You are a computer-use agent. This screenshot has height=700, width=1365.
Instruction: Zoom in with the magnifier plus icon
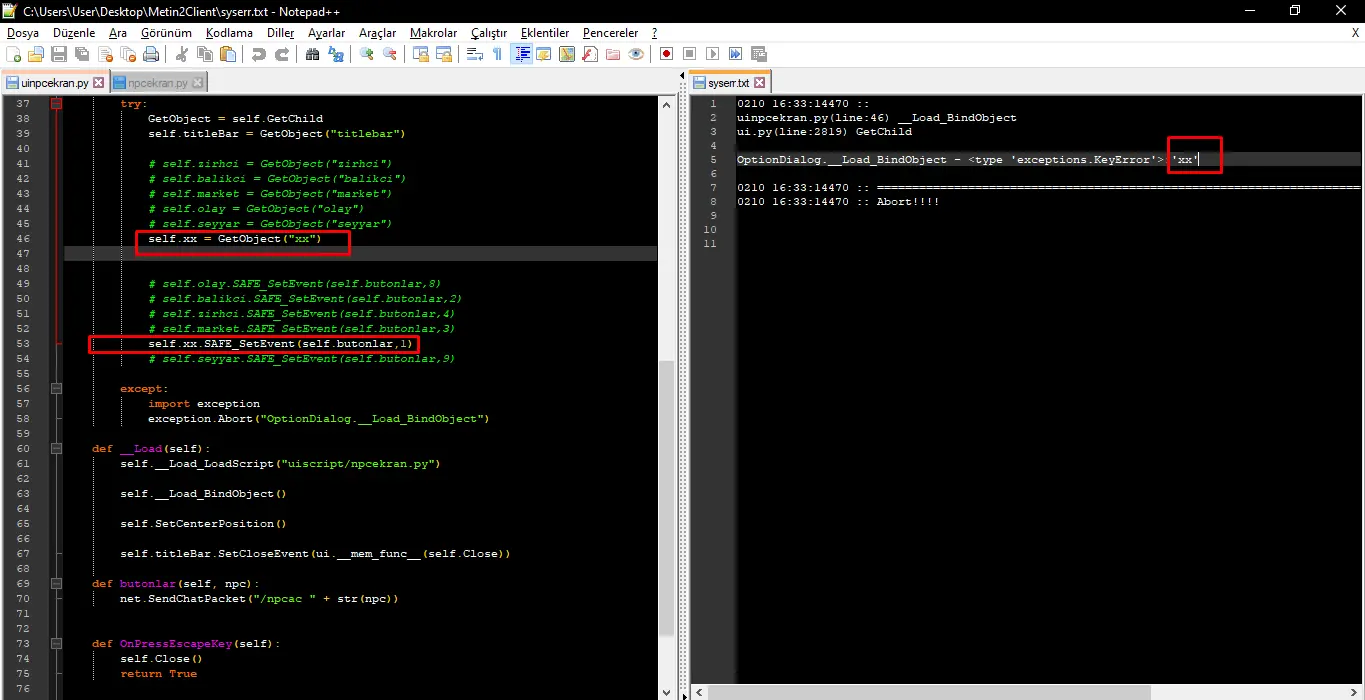366,54
